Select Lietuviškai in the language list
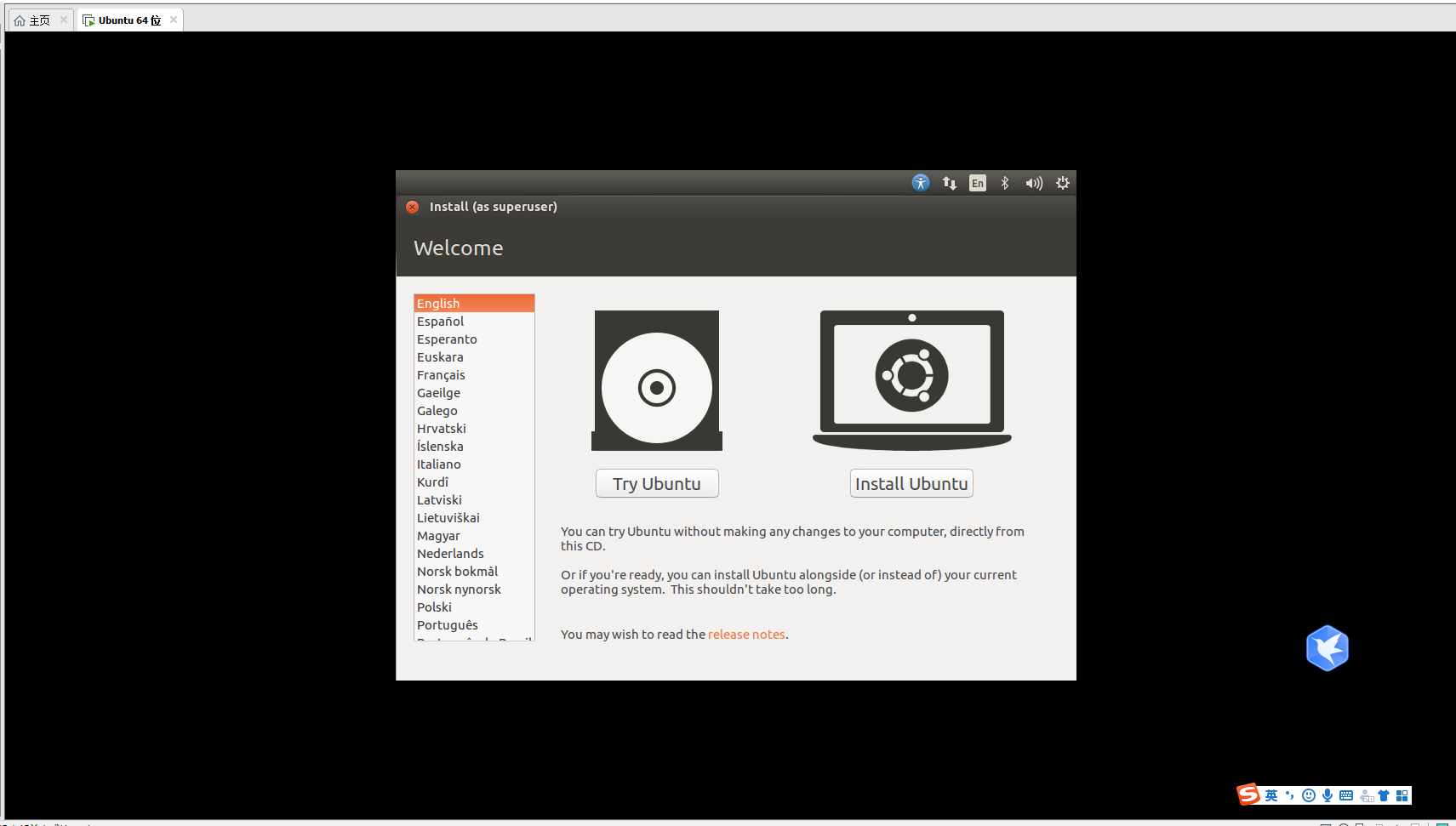The image size is (1456, 826). tap(474, 518)
